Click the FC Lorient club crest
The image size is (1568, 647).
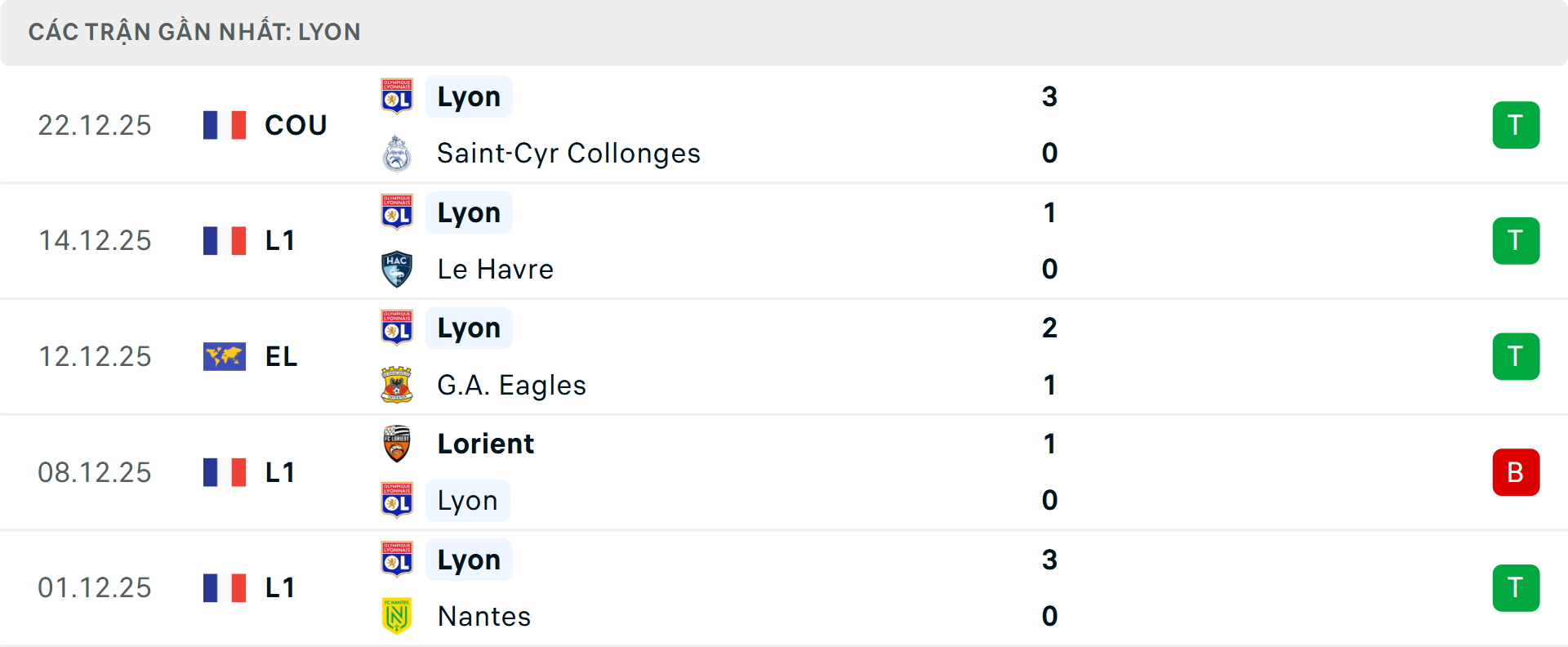coord(397,444)
